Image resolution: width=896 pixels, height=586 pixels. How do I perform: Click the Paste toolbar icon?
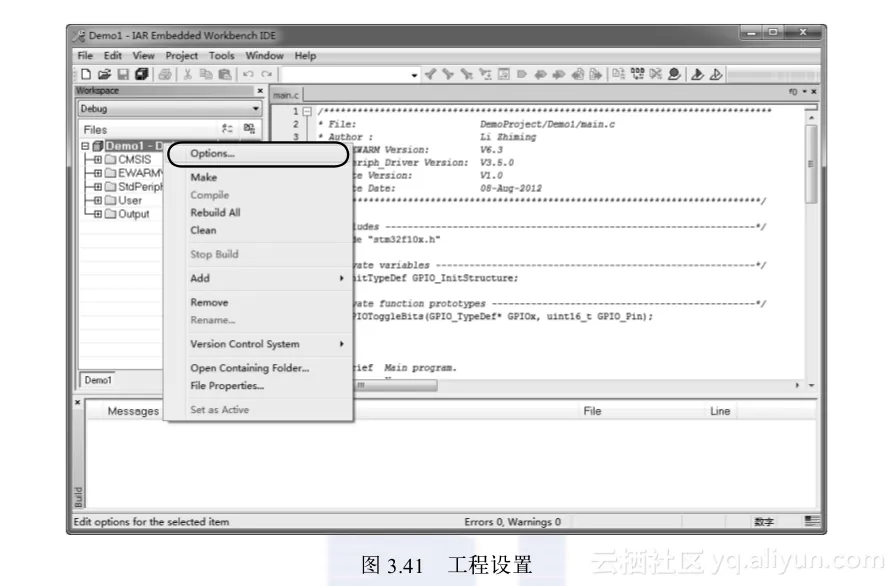(x=225, y=74)
